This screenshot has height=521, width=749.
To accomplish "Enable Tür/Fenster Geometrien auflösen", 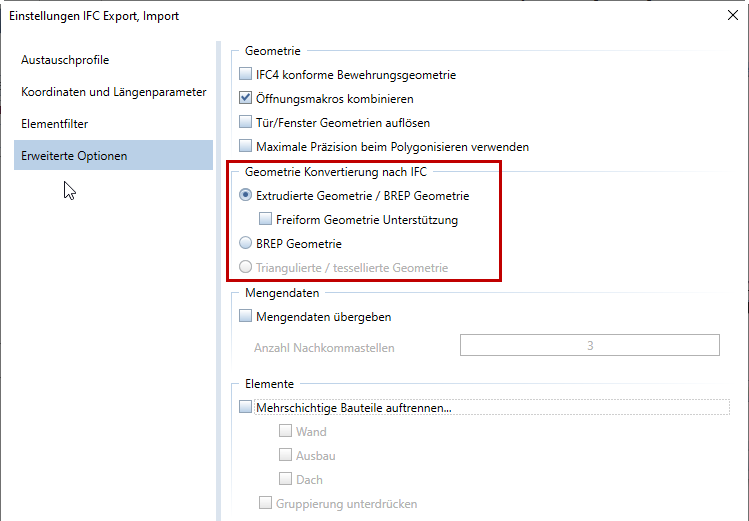I will (x=246, y=122).
